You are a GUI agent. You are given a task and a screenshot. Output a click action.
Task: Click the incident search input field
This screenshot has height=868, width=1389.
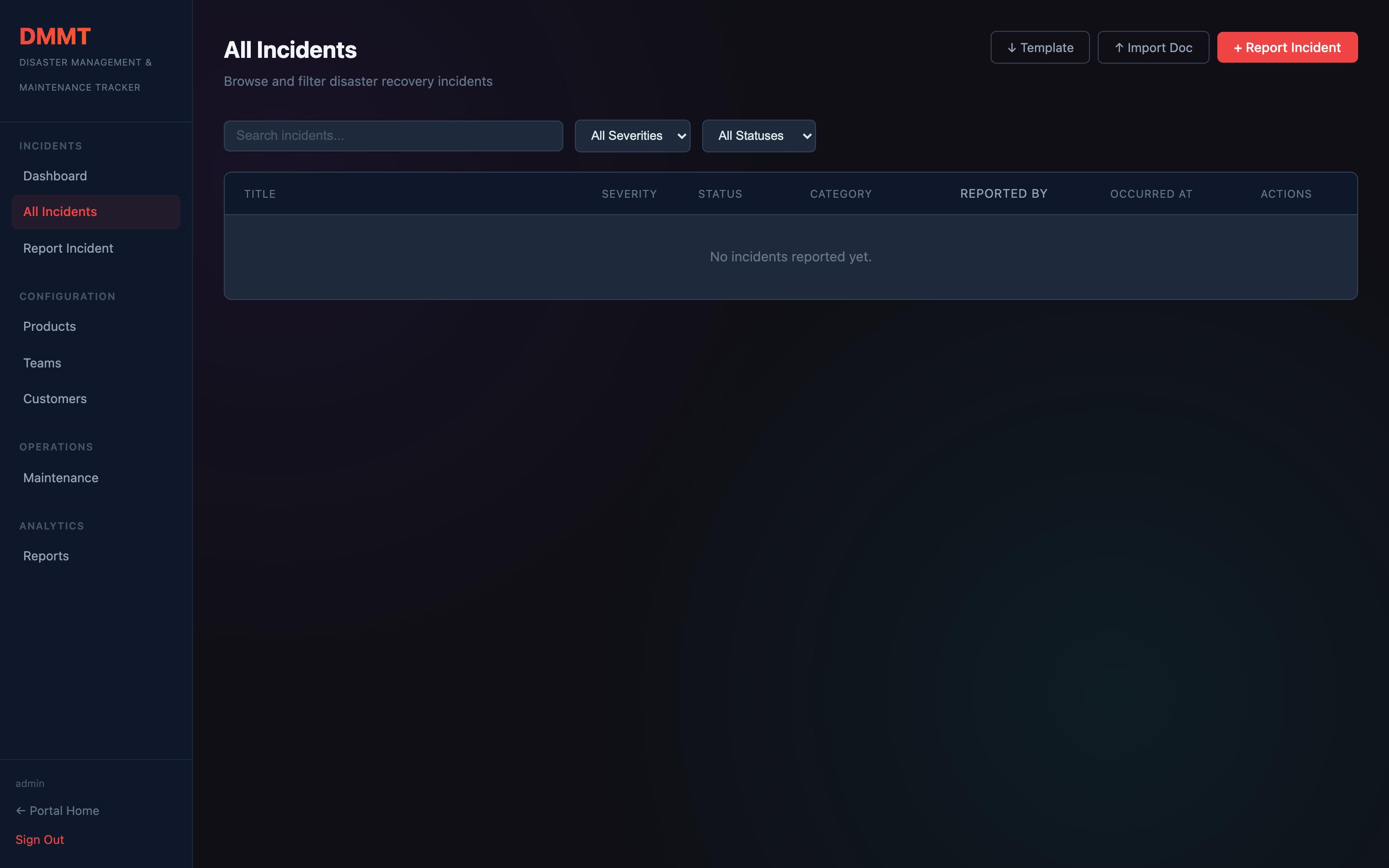click(393, 136)
